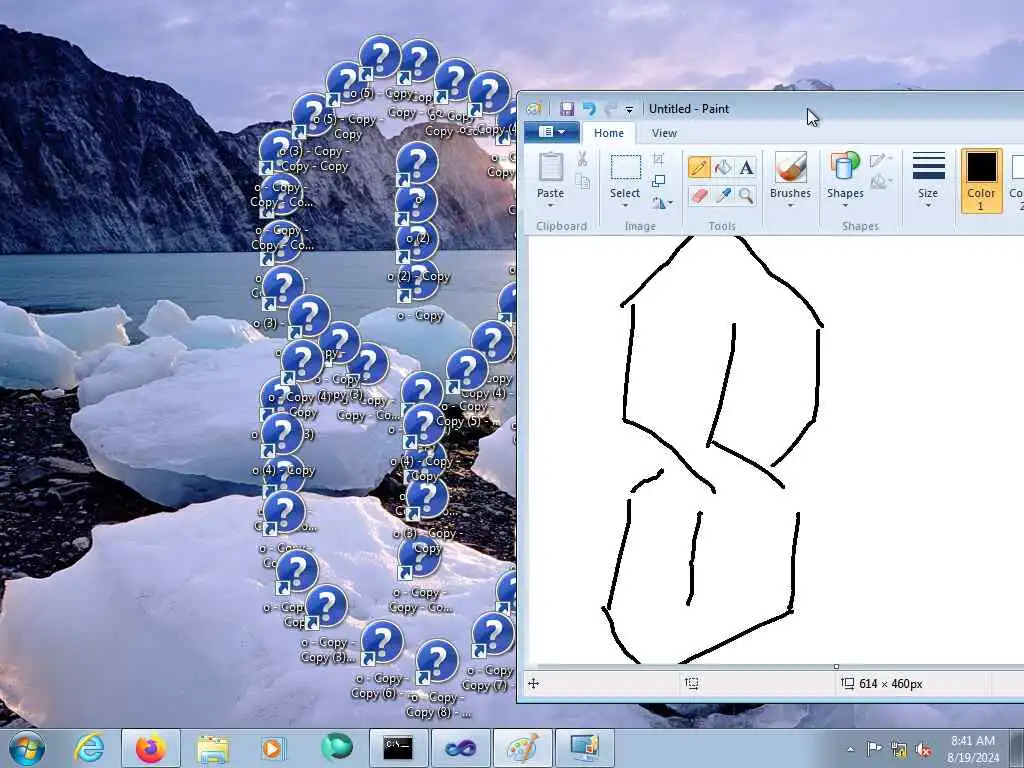Click the network icon in the system tray
The image size is (1024, 768).
[x=899, y=749]
